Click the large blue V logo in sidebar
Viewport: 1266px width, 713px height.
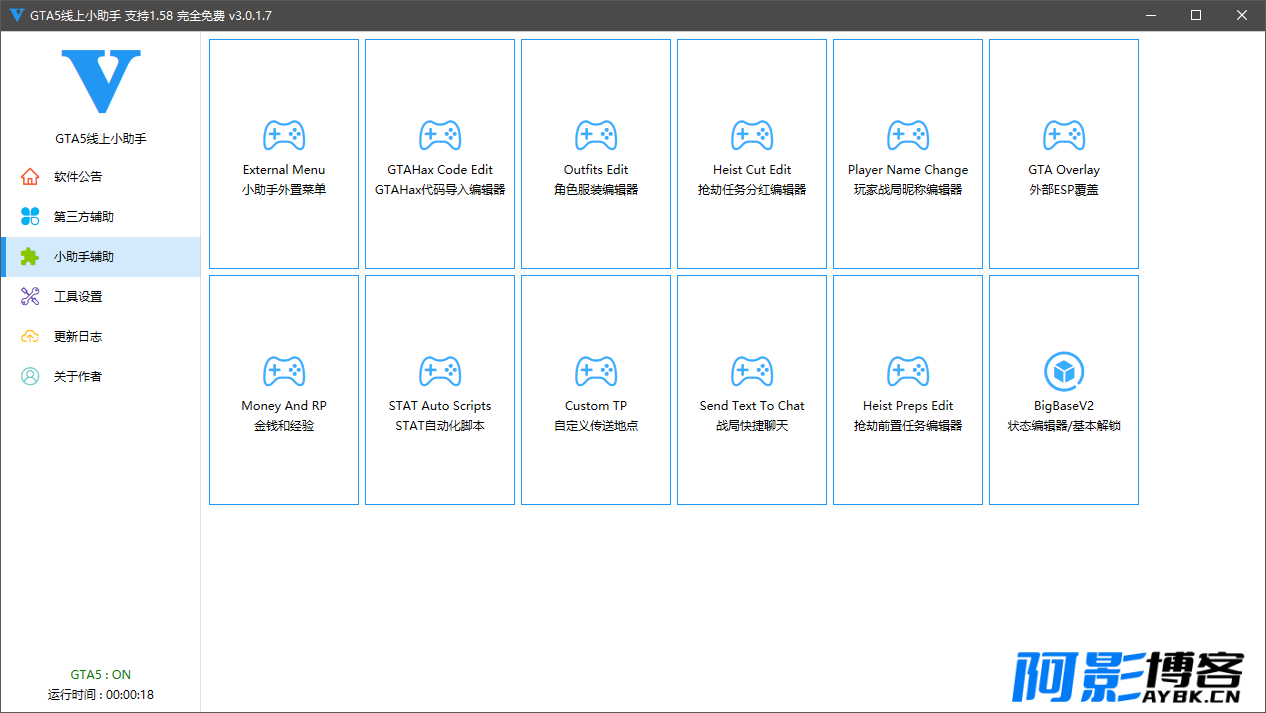(x=101, y=82)
